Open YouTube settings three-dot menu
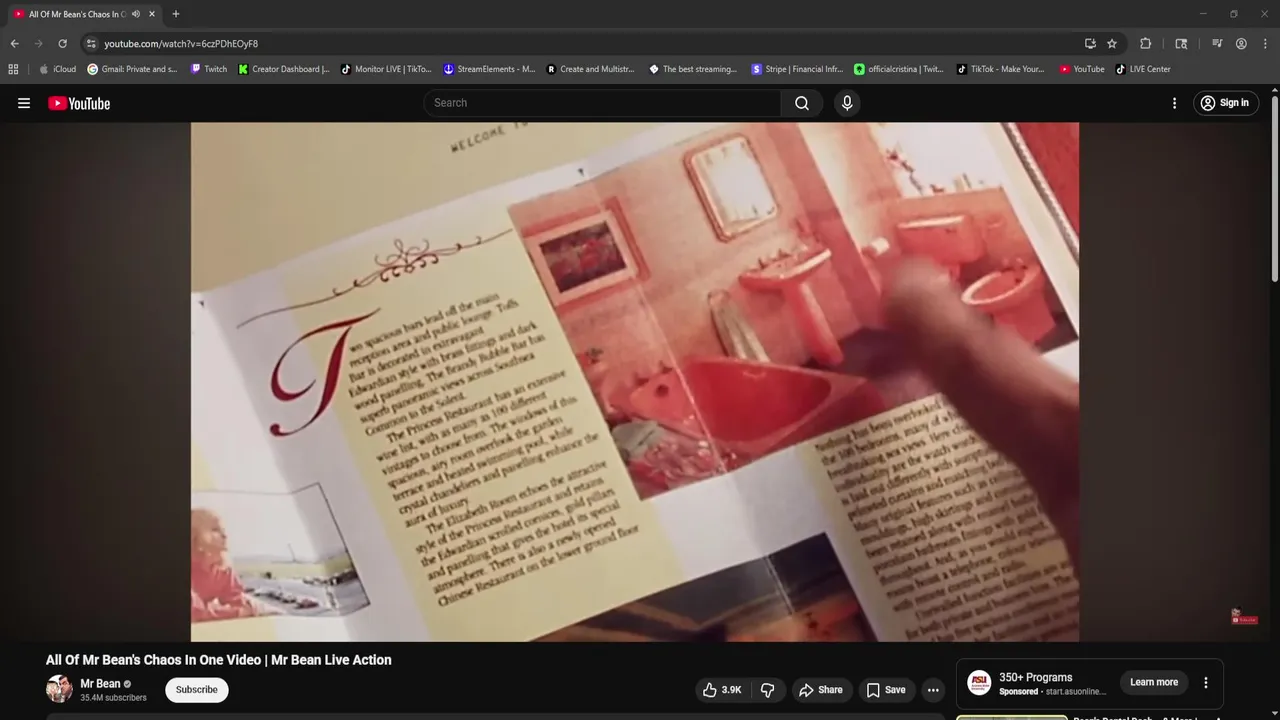The image size is (1280, 720). pyautogui.click(x=1174, y=103)
